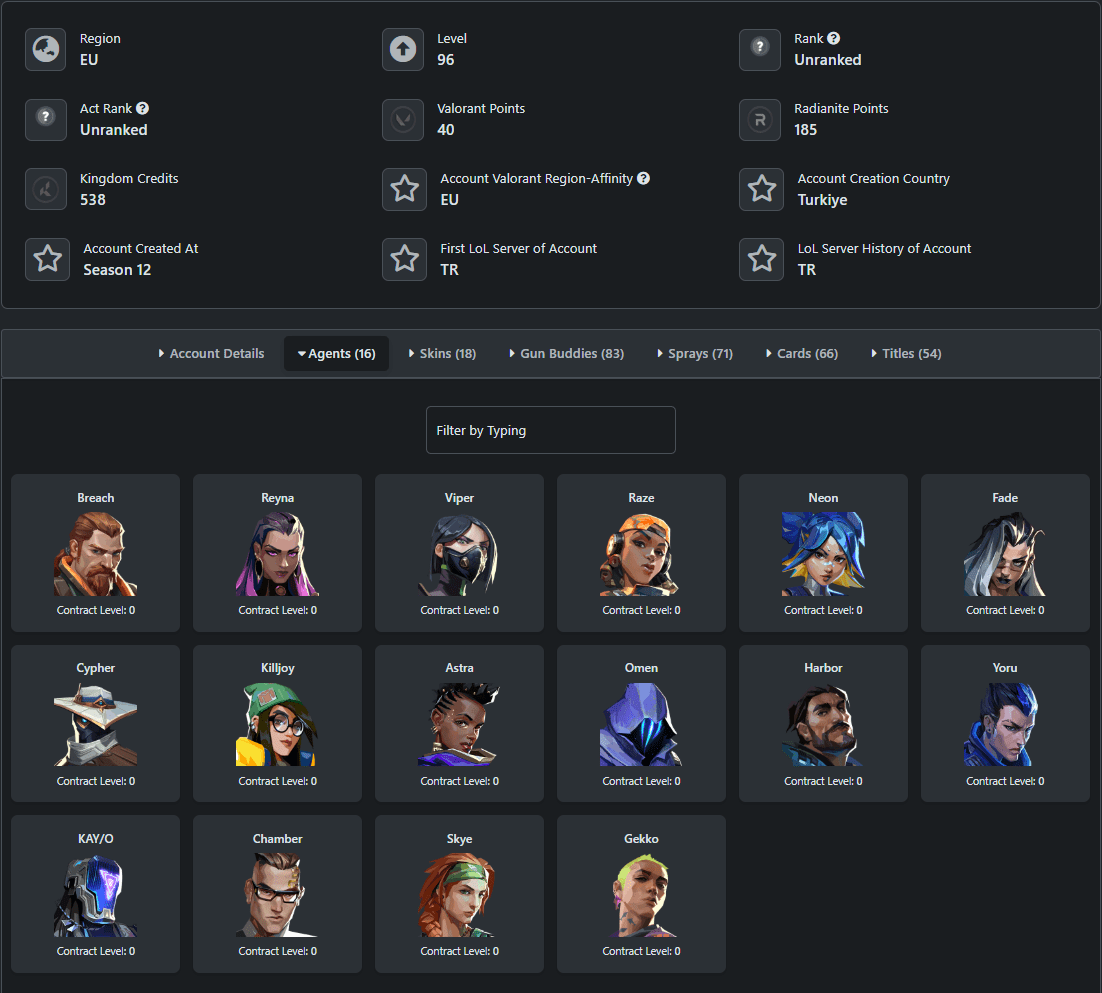Select the Killjoy agent portrait
1102x993 pixels.
(x=278, y=725)
